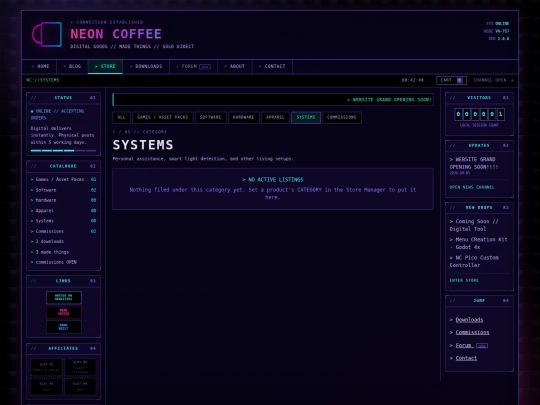The width and height of the screenshot is (540, 405).
Task: Click the VER 2.0.0 version readout
Action: [499, 39]
